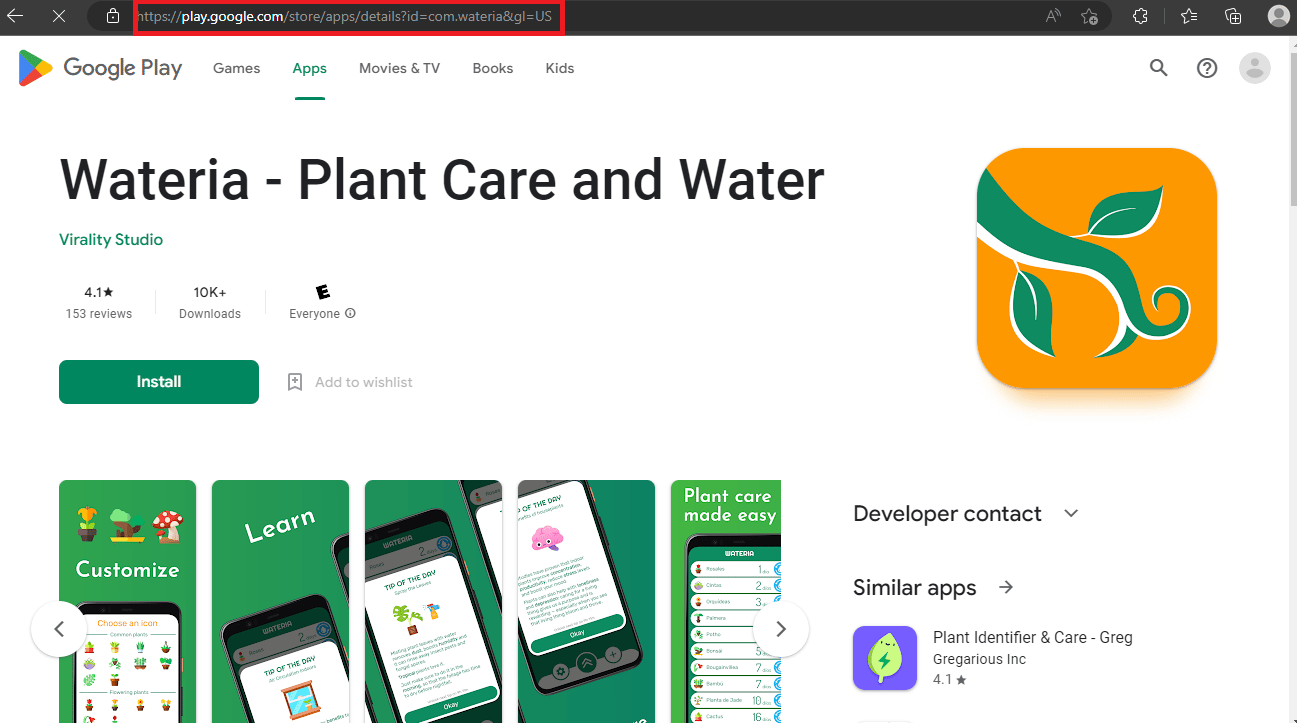Show previous screenshots with left chevron

coord(59,629)
